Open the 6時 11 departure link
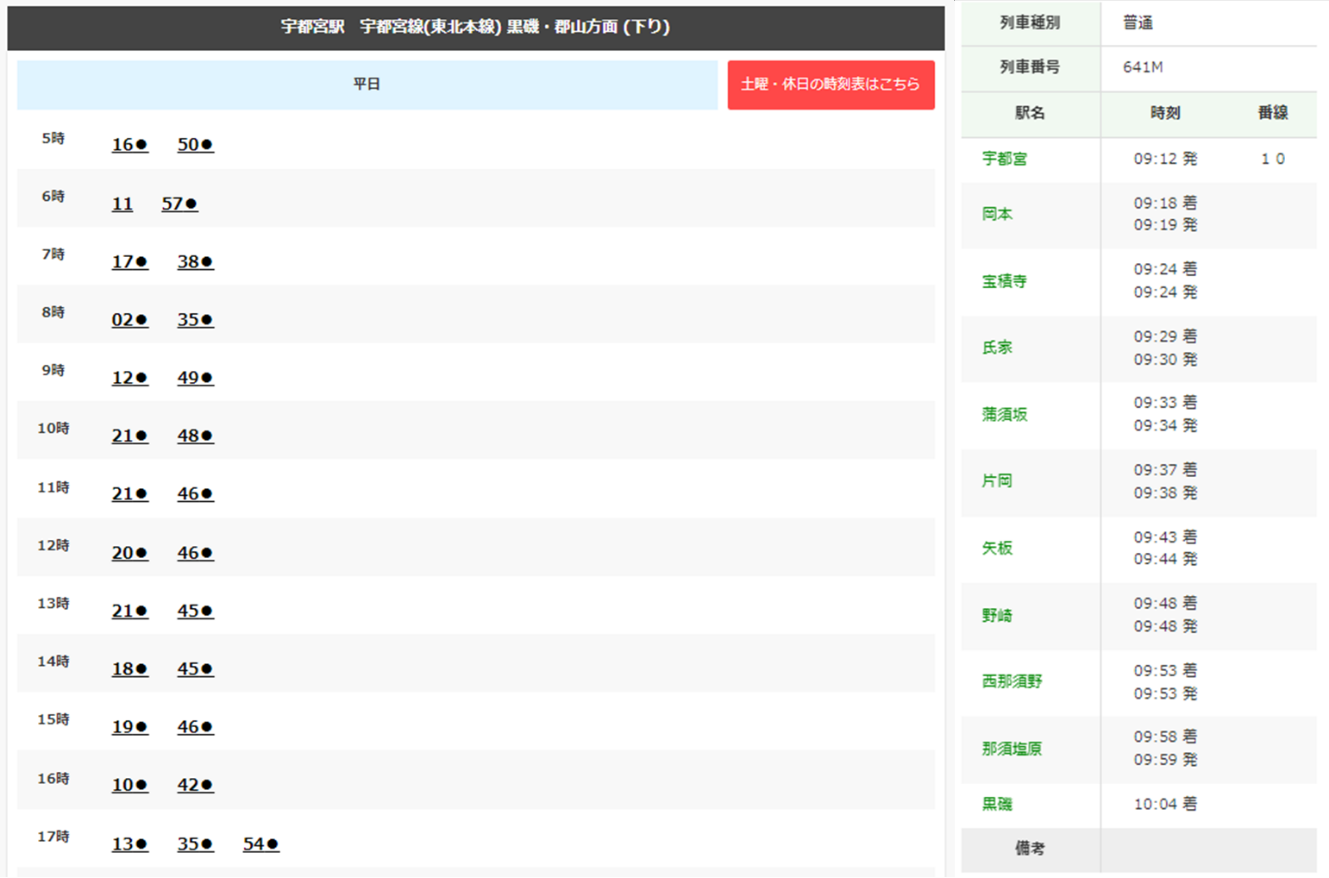The width and height of the screenshot is (1329, 878). pos(122,204)
